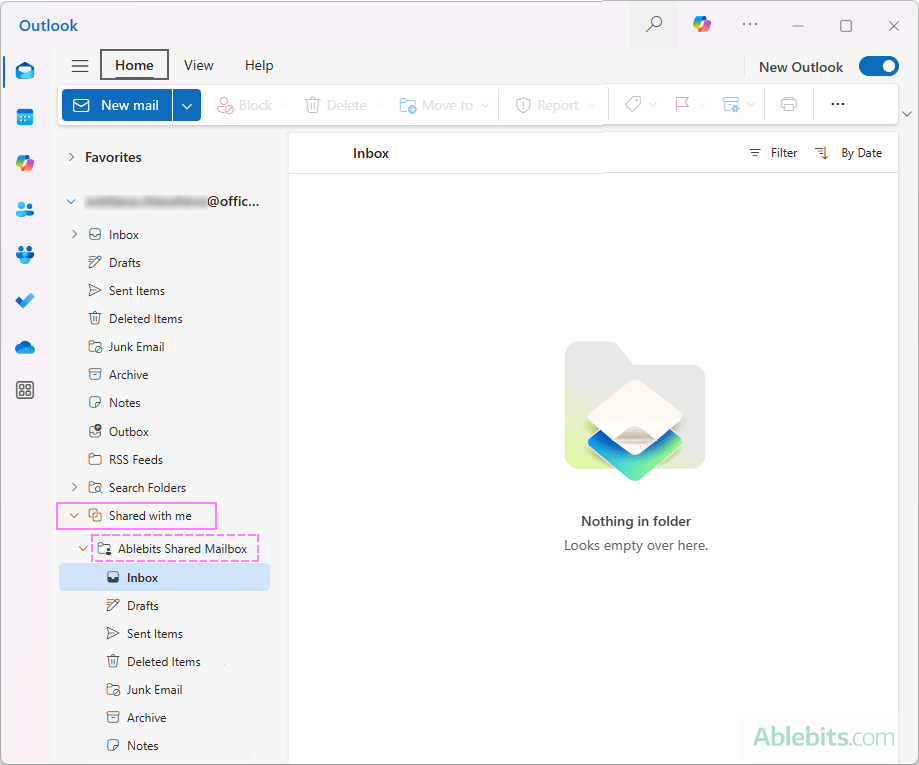Open the Filter option
Viewport: 919px width, 765px height.
[773, 153]
